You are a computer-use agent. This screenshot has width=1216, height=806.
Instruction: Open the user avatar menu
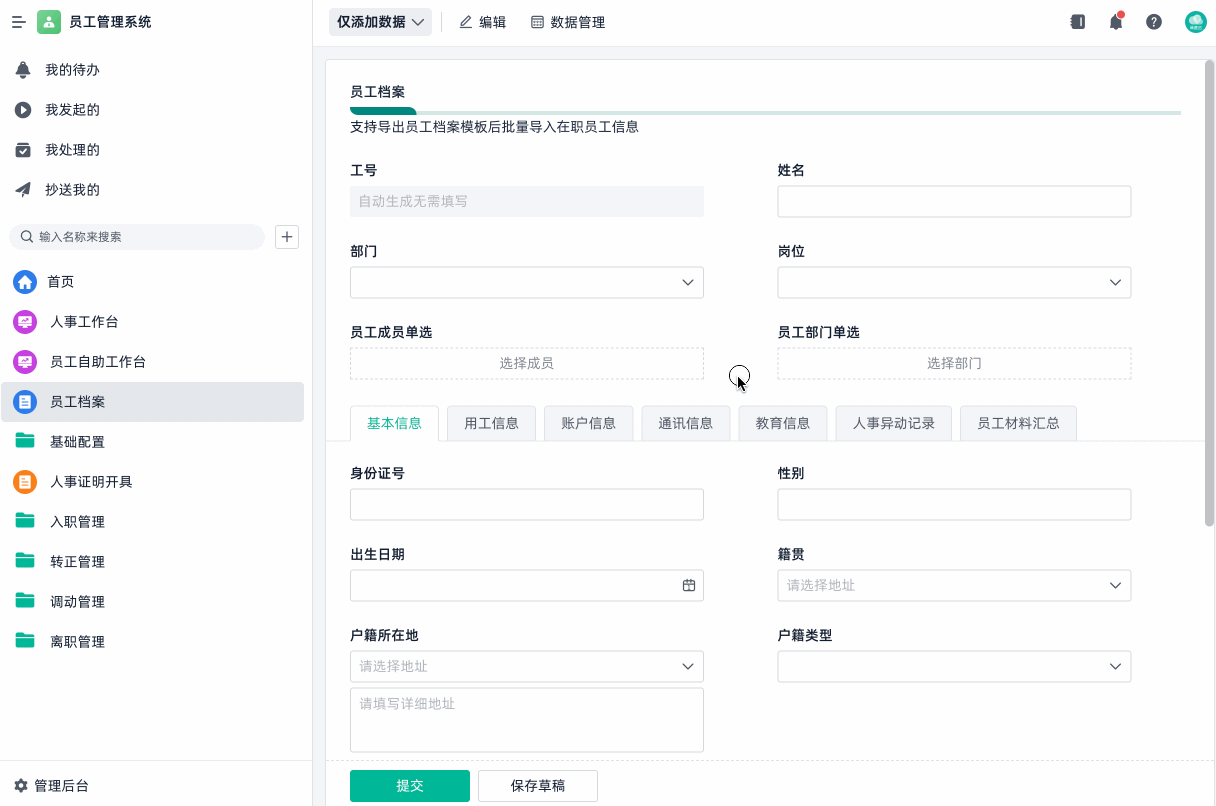tap(1195, 22)
